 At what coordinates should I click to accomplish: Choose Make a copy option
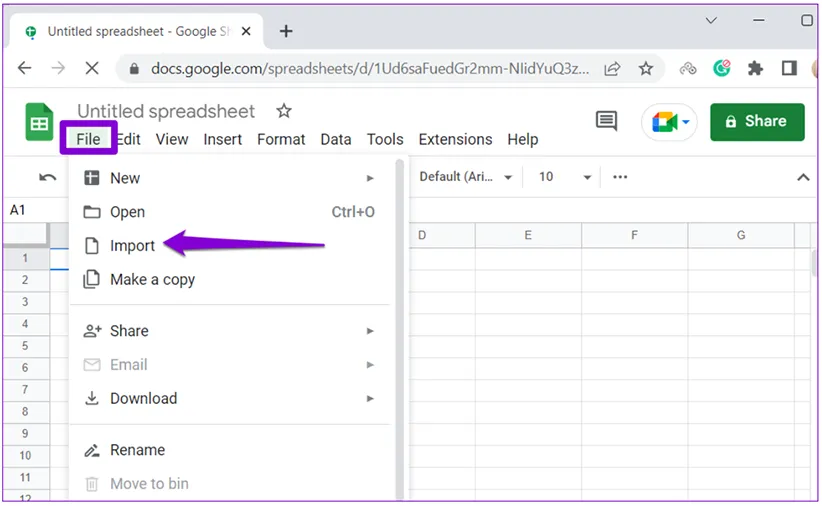pos(152,279)
